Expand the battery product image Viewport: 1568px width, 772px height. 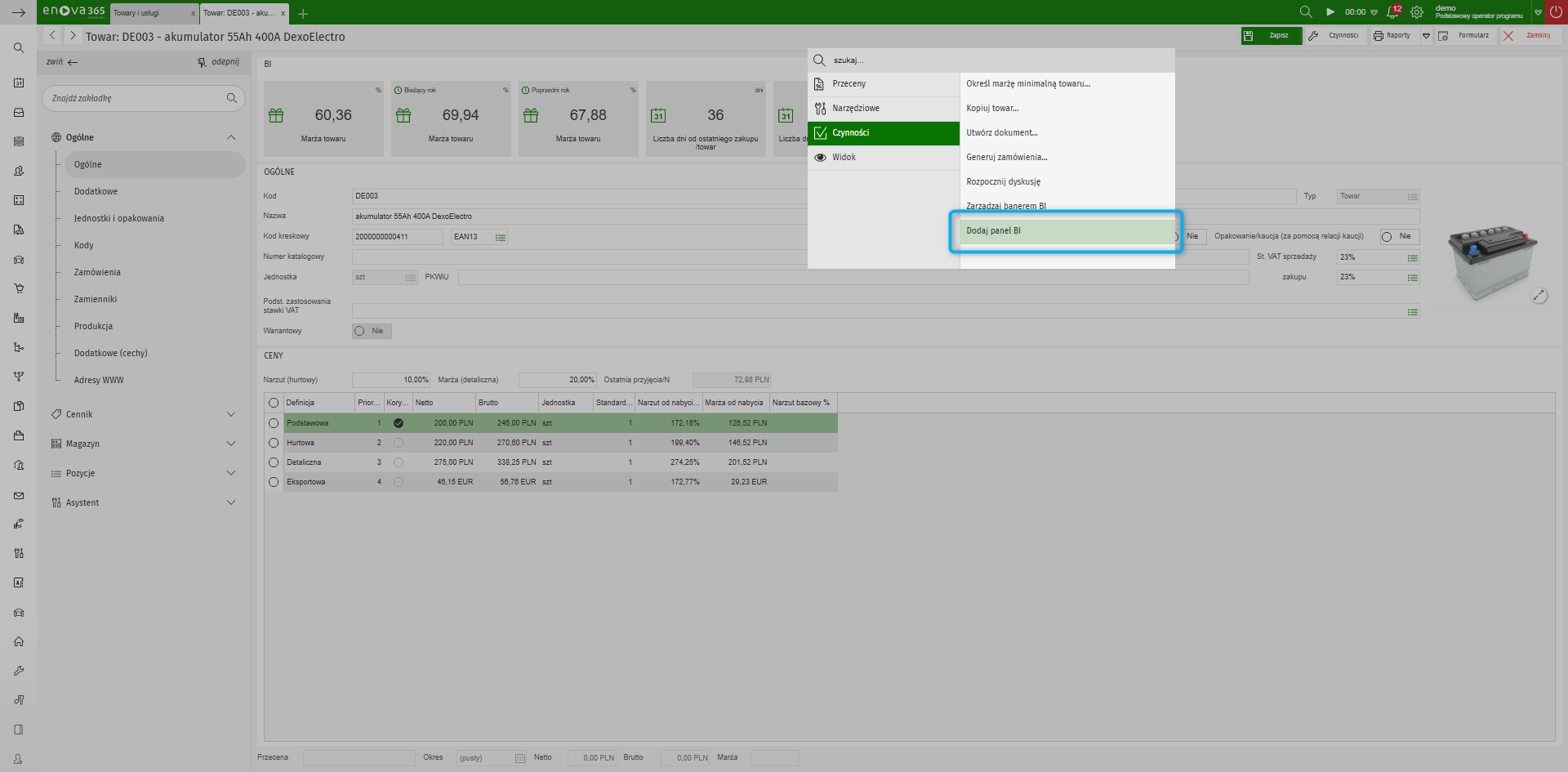click(x=1539, y=296)
